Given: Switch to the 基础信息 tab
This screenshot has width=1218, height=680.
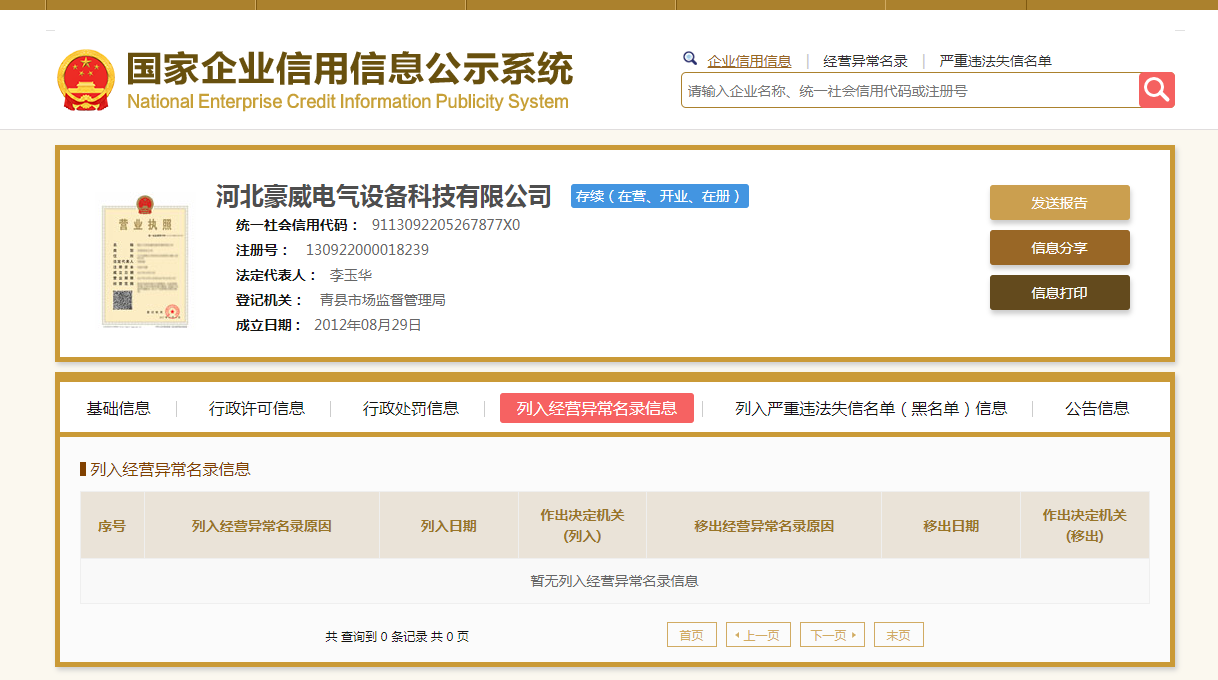Looking at the screenshot, I should point(118,408).
